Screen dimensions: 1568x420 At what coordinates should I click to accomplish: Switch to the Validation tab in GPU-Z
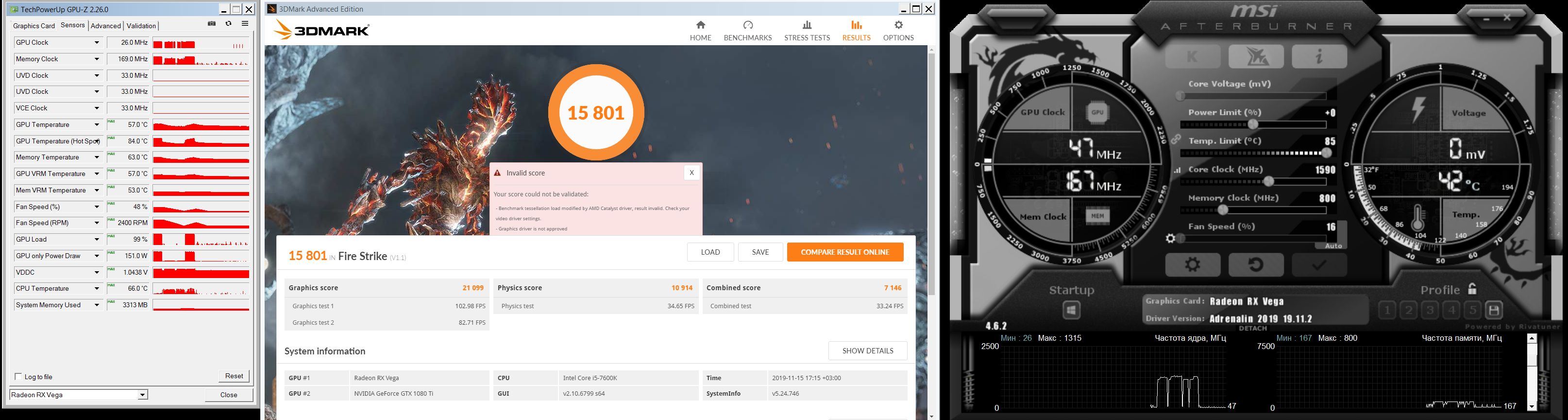click(x=141, y=26)
